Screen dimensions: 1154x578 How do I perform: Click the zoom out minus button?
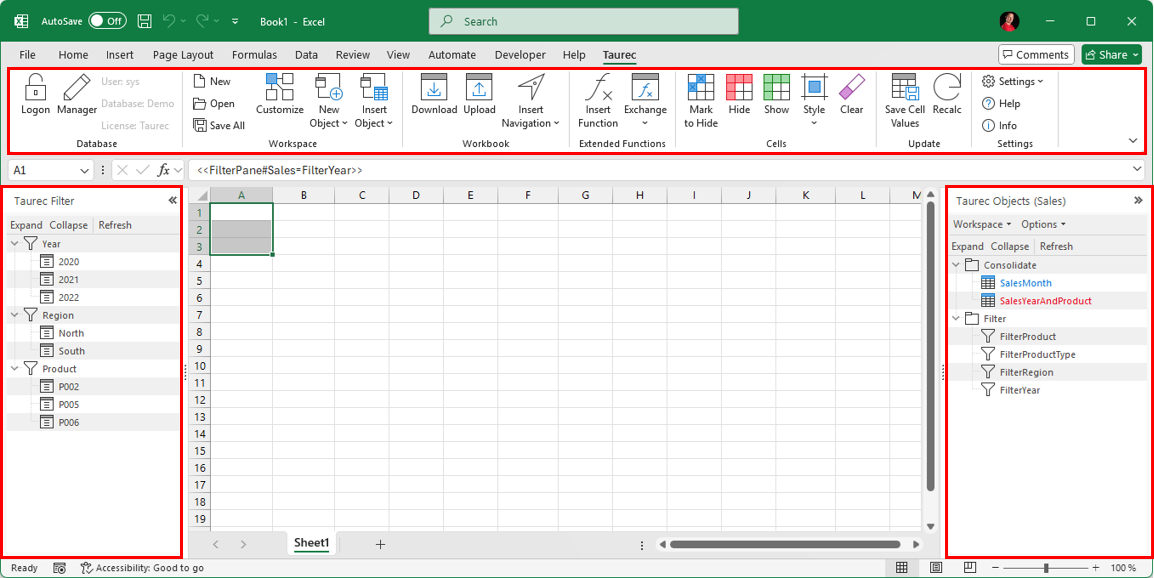click(x=995, y=568)
